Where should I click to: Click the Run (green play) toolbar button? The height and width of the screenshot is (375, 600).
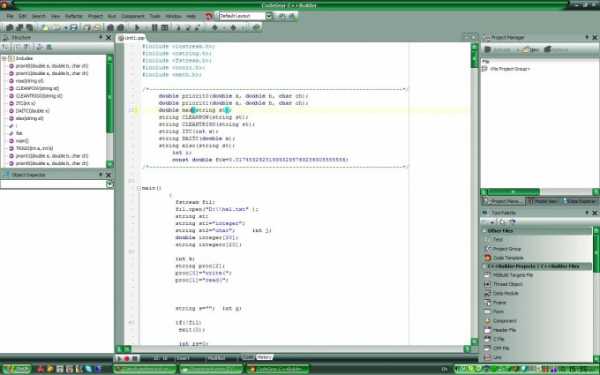pos(137,28)
